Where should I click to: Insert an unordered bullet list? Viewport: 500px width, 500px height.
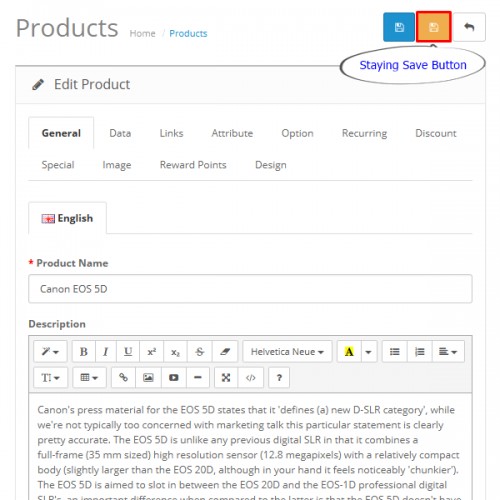(395, 351)
